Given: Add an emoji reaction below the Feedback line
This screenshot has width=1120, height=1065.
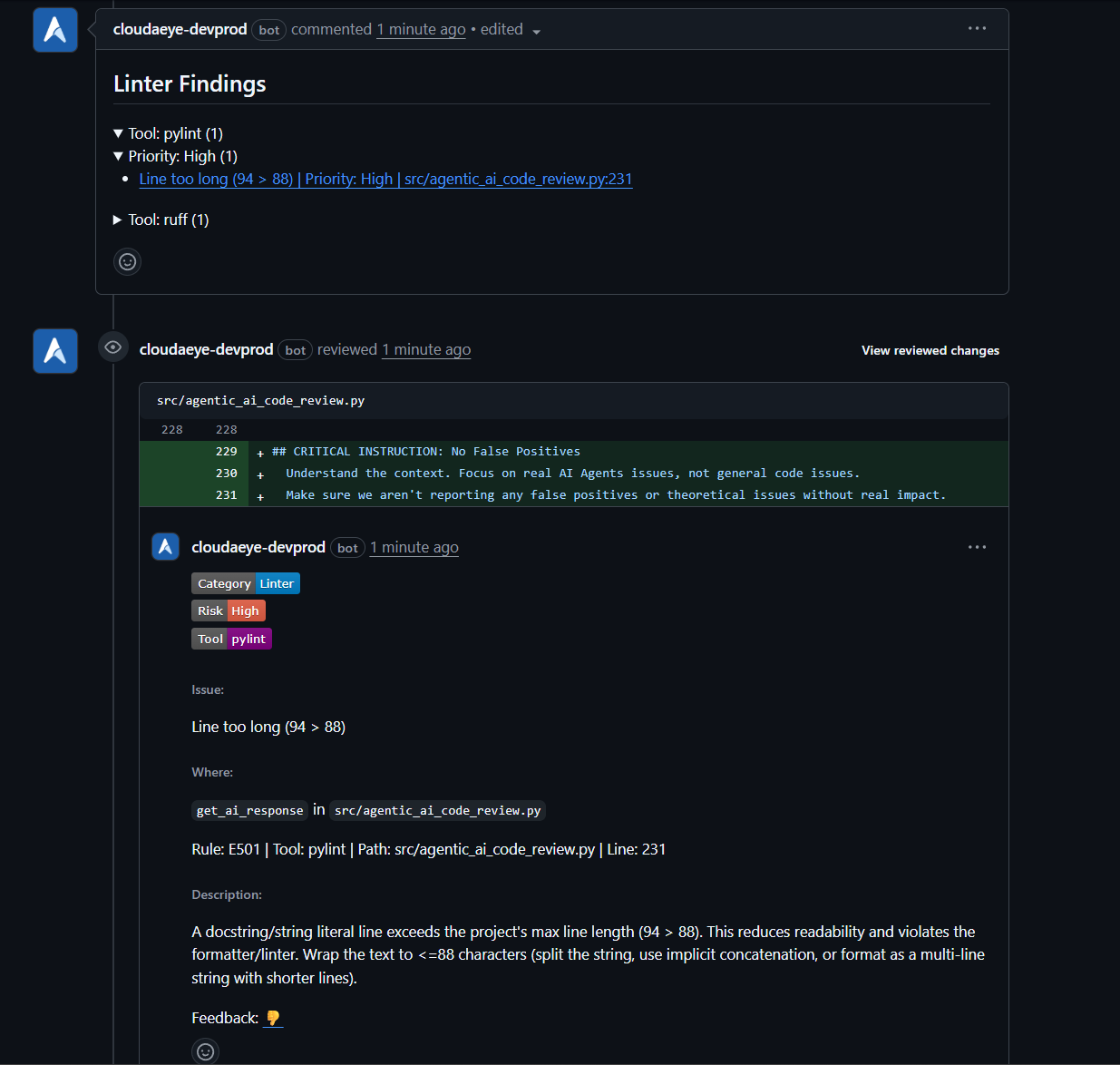Looking at the screenshot, I should (206, 1051).
